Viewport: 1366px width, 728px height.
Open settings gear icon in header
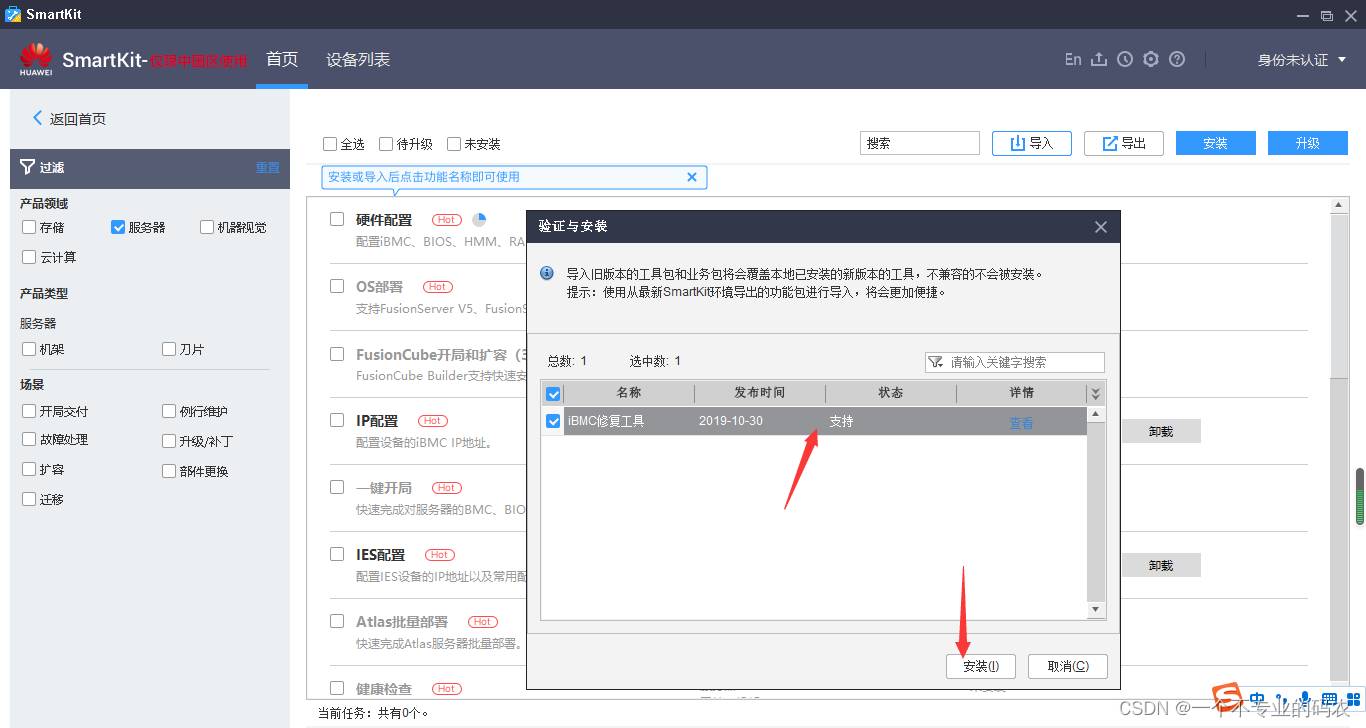click(x=1151, y=59)
